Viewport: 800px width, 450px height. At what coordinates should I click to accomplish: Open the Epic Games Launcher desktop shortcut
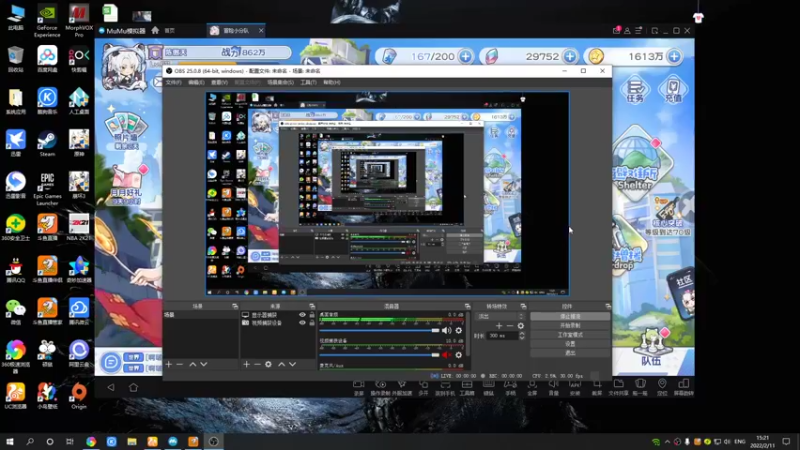click(x=47, y=189)
